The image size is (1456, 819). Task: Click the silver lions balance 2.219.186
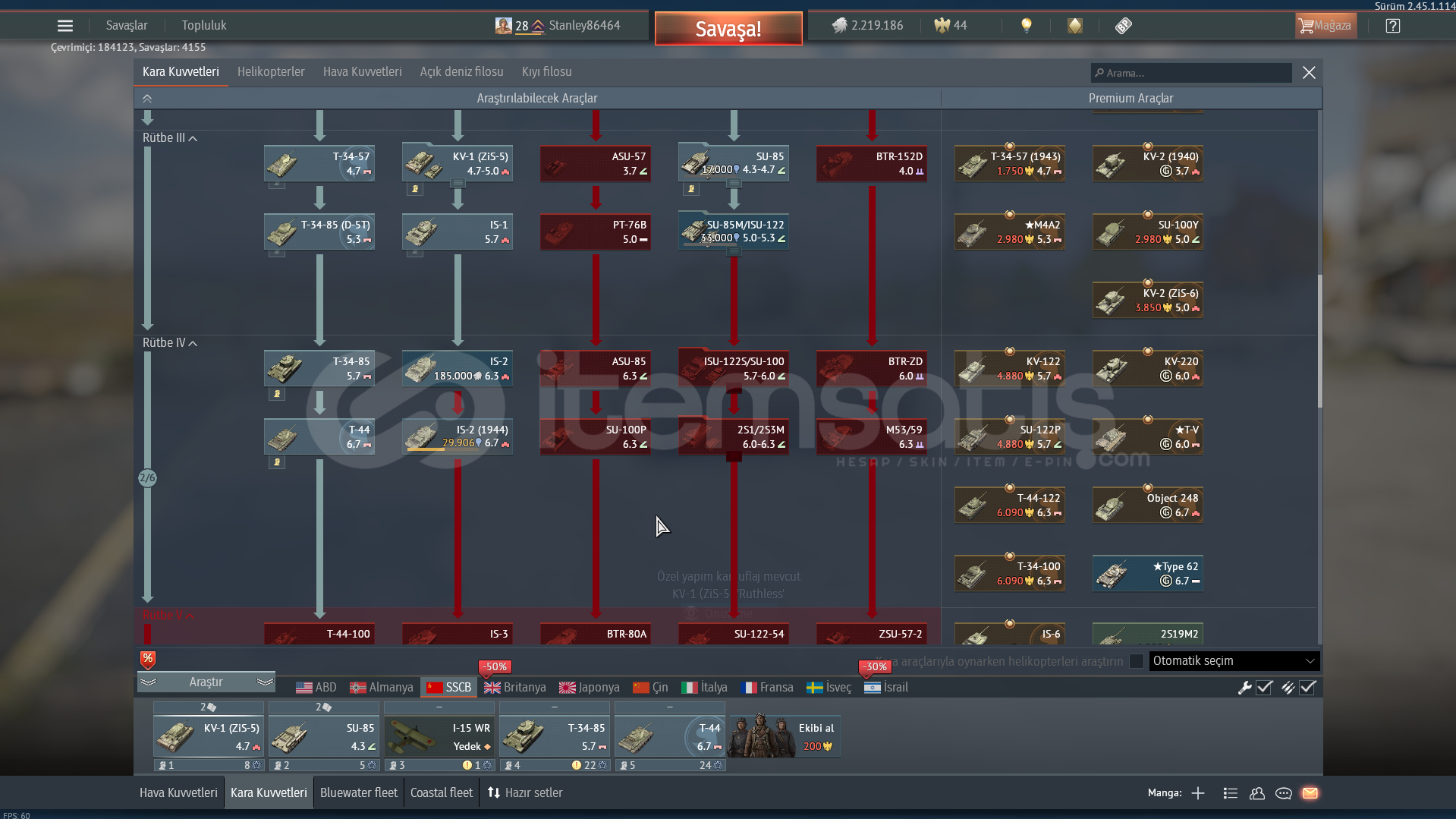pyautogui.click(x=867, y=26)
